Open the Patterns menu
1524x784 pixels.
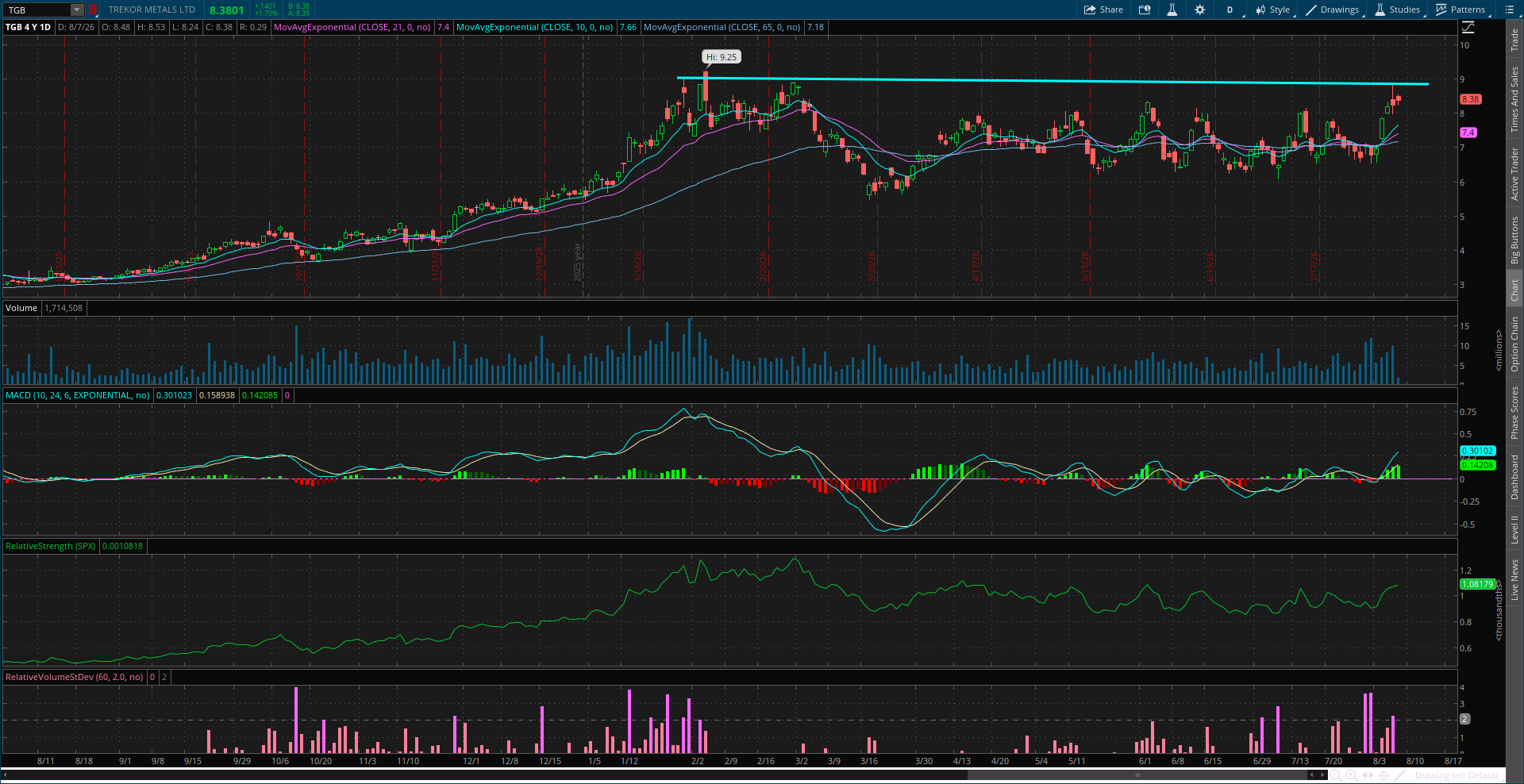click(x=1460, y=10)
